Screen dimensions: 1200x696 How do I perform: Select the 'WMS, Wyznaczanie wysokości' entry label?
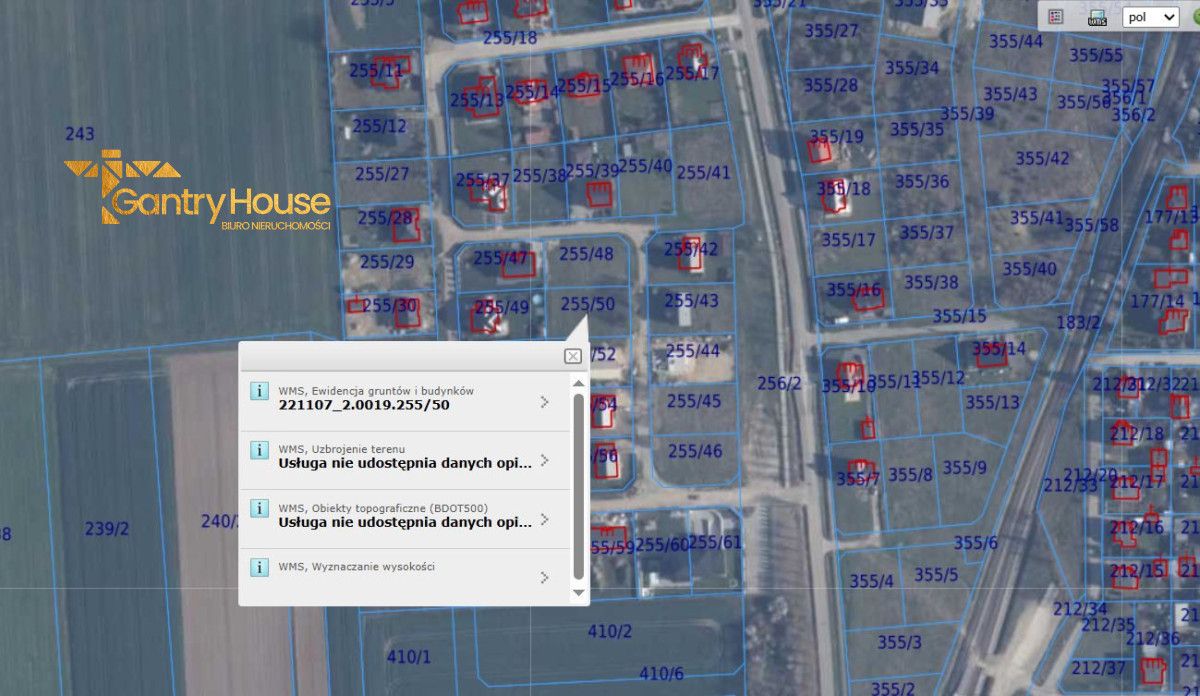(x=356, y=567)
